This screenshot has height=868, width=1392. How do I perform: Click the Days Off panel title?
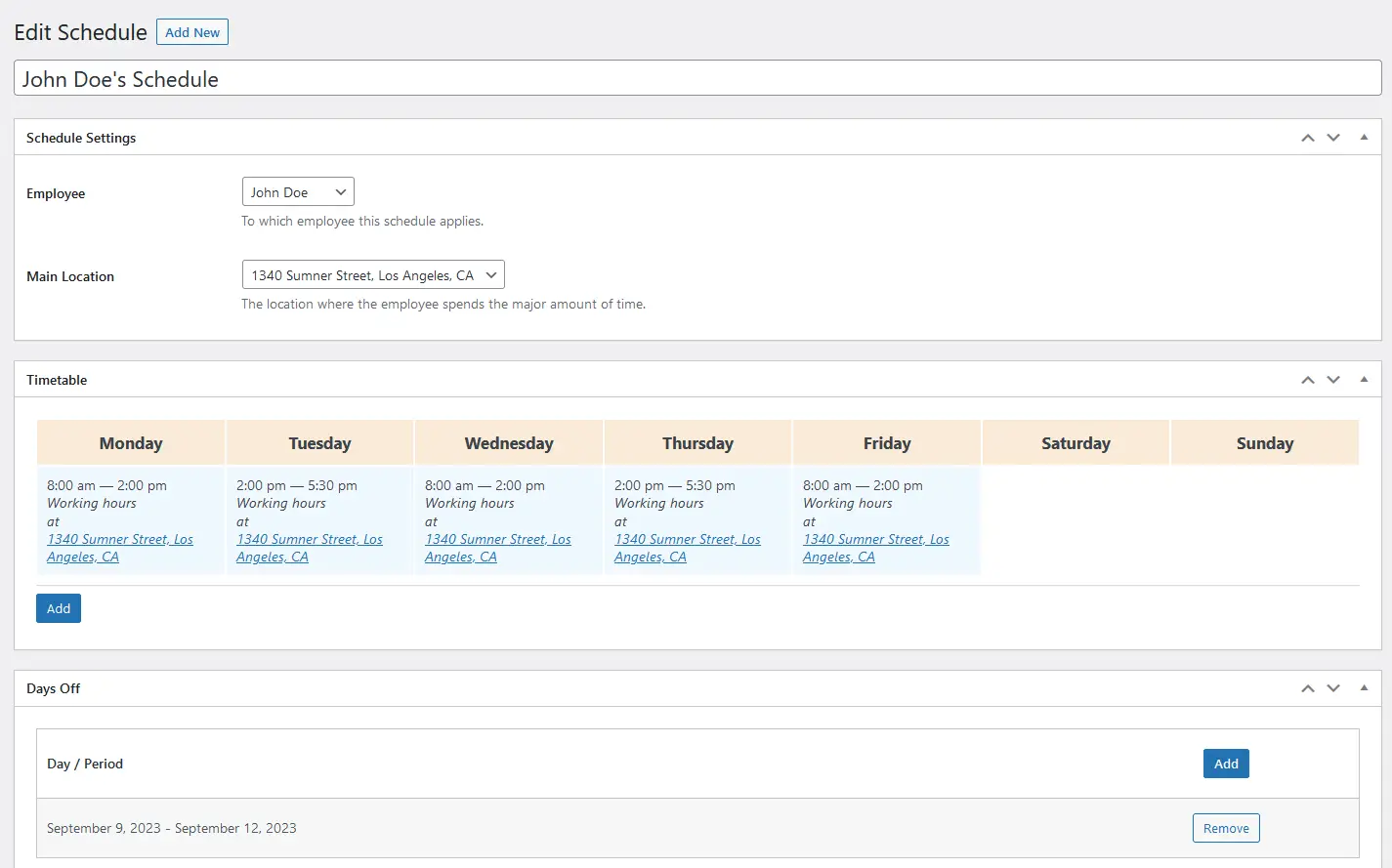[x=54, y=688]
